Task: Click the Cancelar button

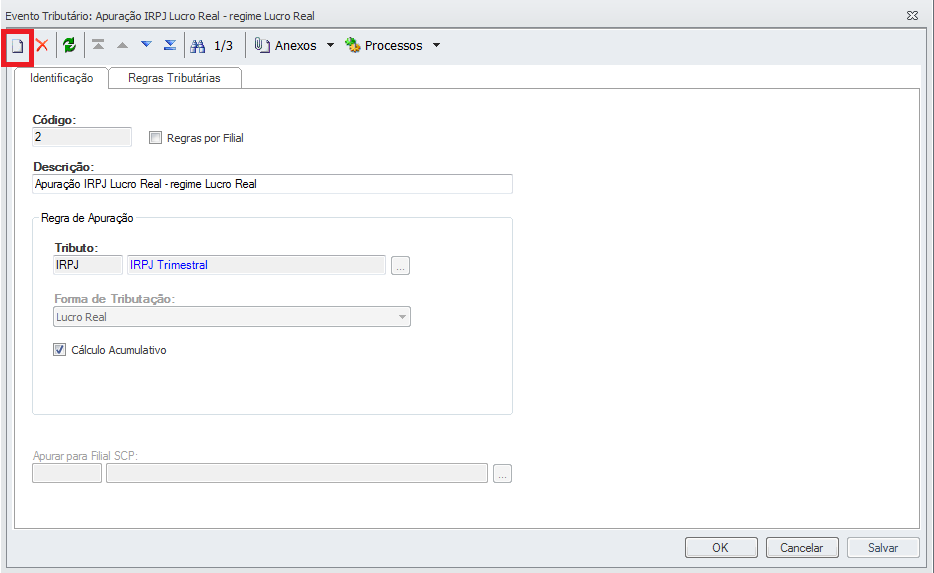Action: (x=802, y=547)
